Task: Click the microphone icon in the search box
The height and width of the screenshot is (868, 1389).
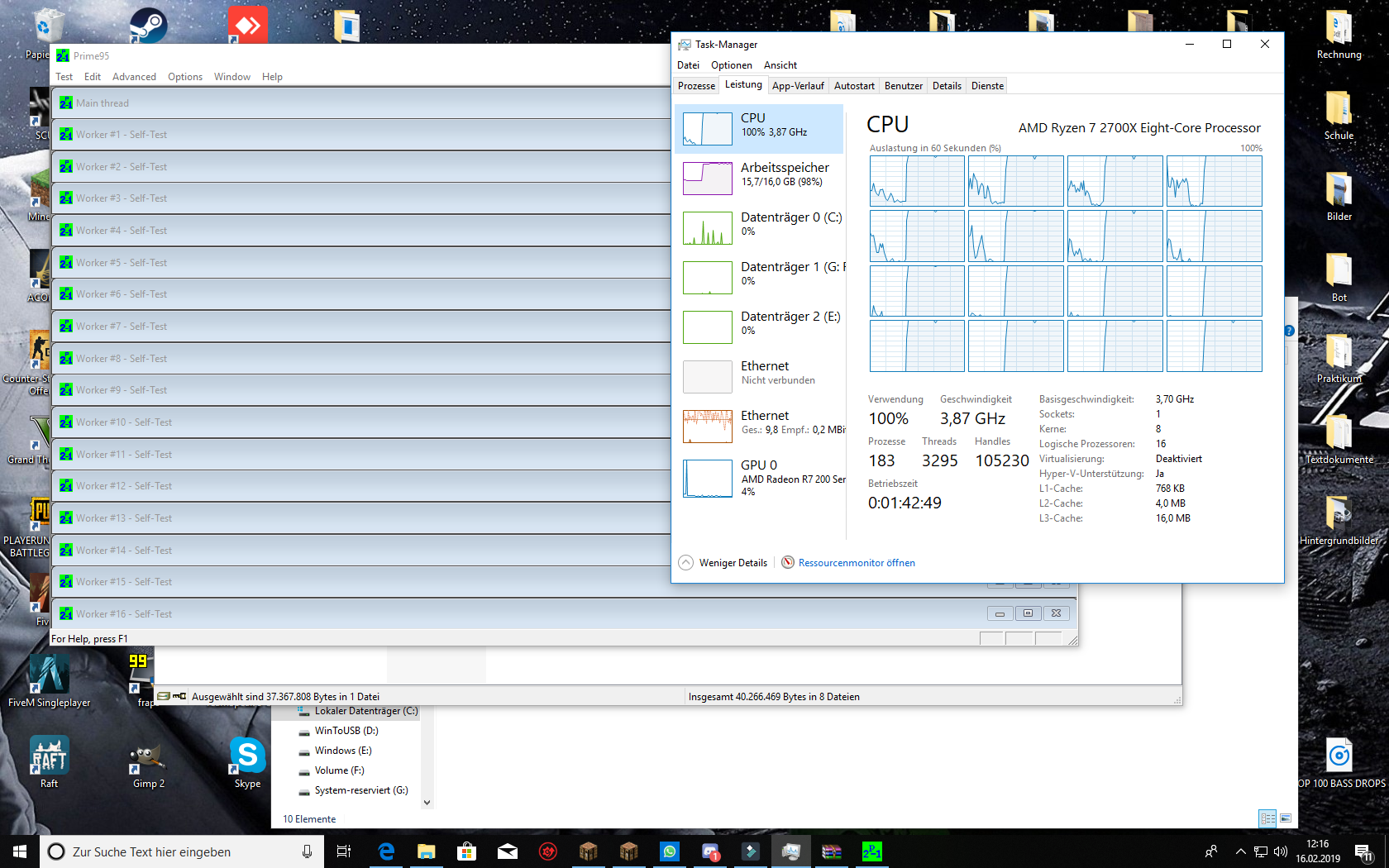Action: coord(307,851)
